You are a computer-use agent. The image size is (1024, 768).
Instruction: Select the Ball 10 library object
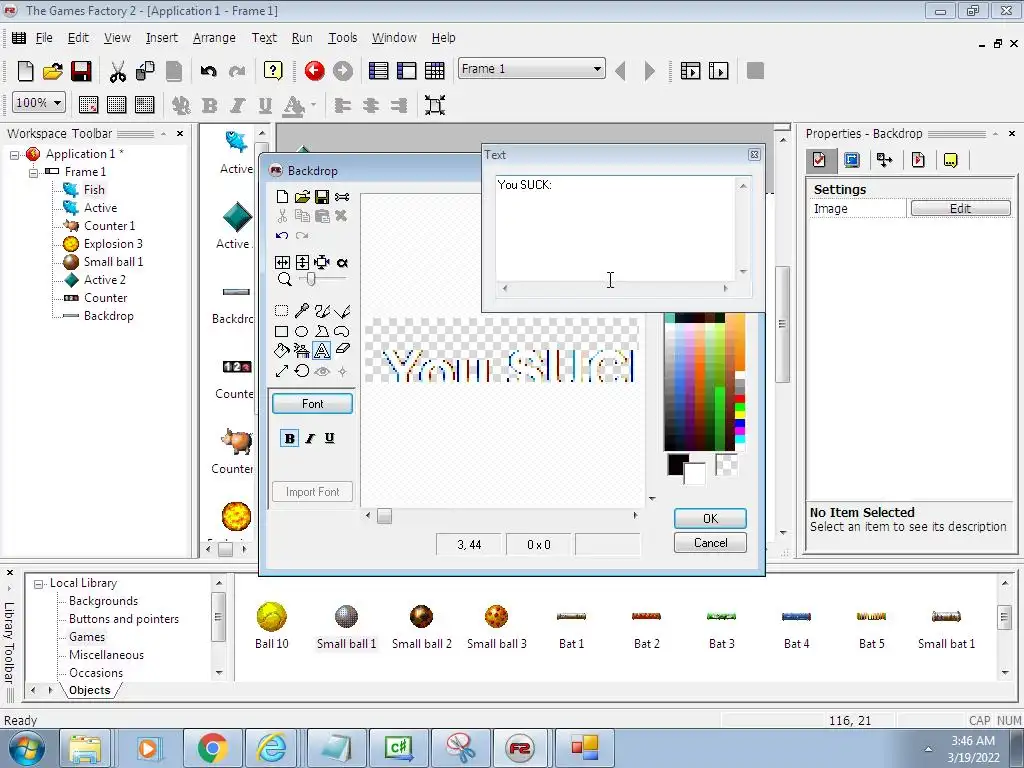click(x=272, y=626)
